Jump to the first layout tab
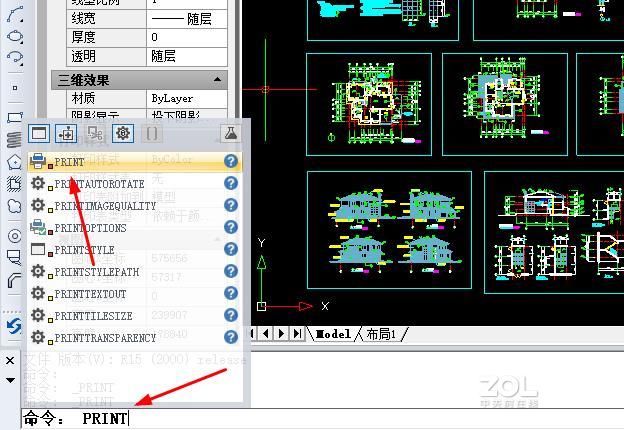Viewport: 624px width, 430px height. click(252, 333)
